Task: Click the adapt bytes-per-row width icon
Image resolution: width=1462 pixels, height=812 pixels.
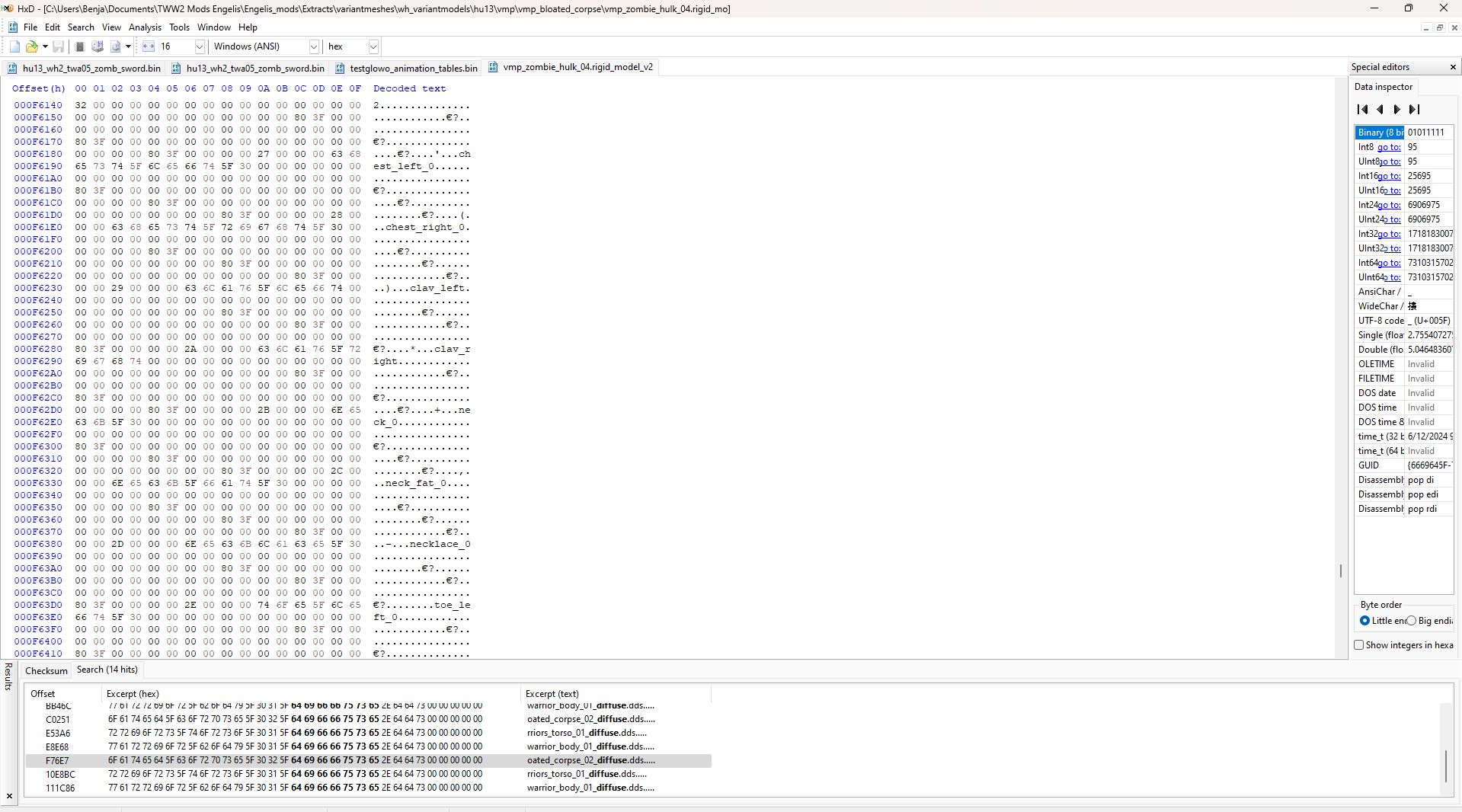Action: tap(149, 46)
